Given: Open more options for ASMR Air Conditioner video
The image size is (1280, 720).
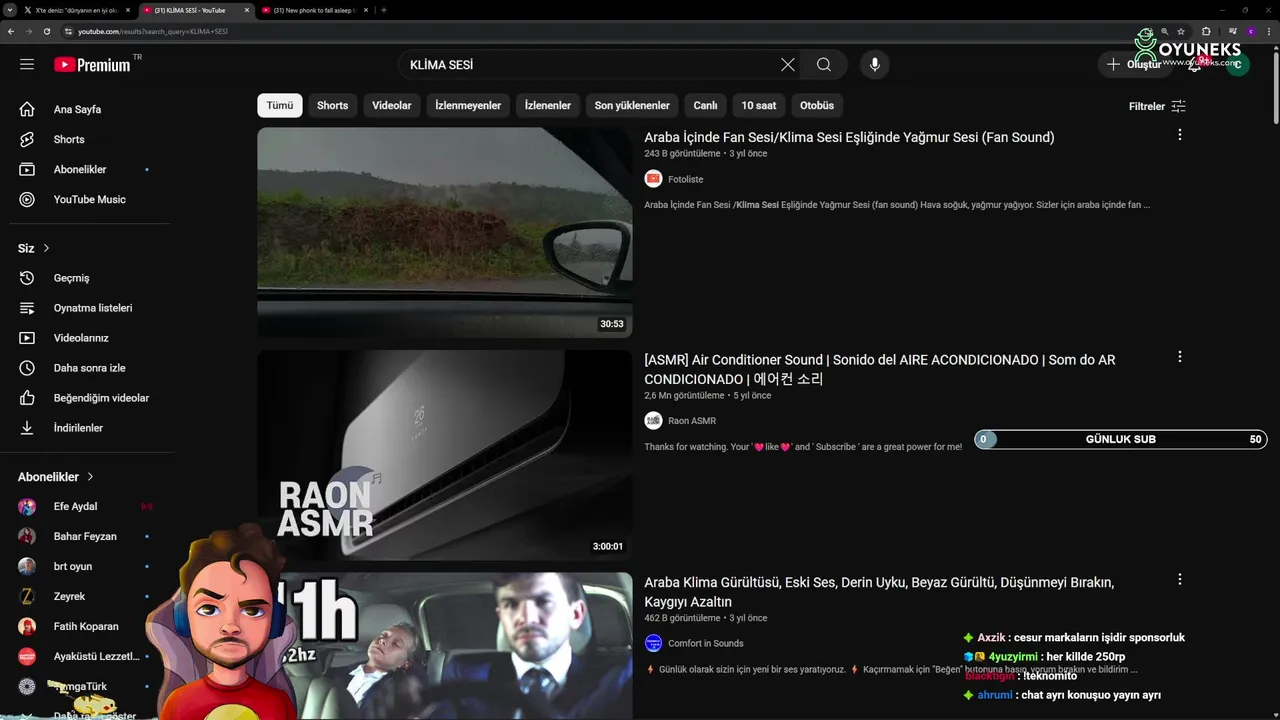Looking at the screenshot, I should pyautogui.click(x=1179, y=356).
